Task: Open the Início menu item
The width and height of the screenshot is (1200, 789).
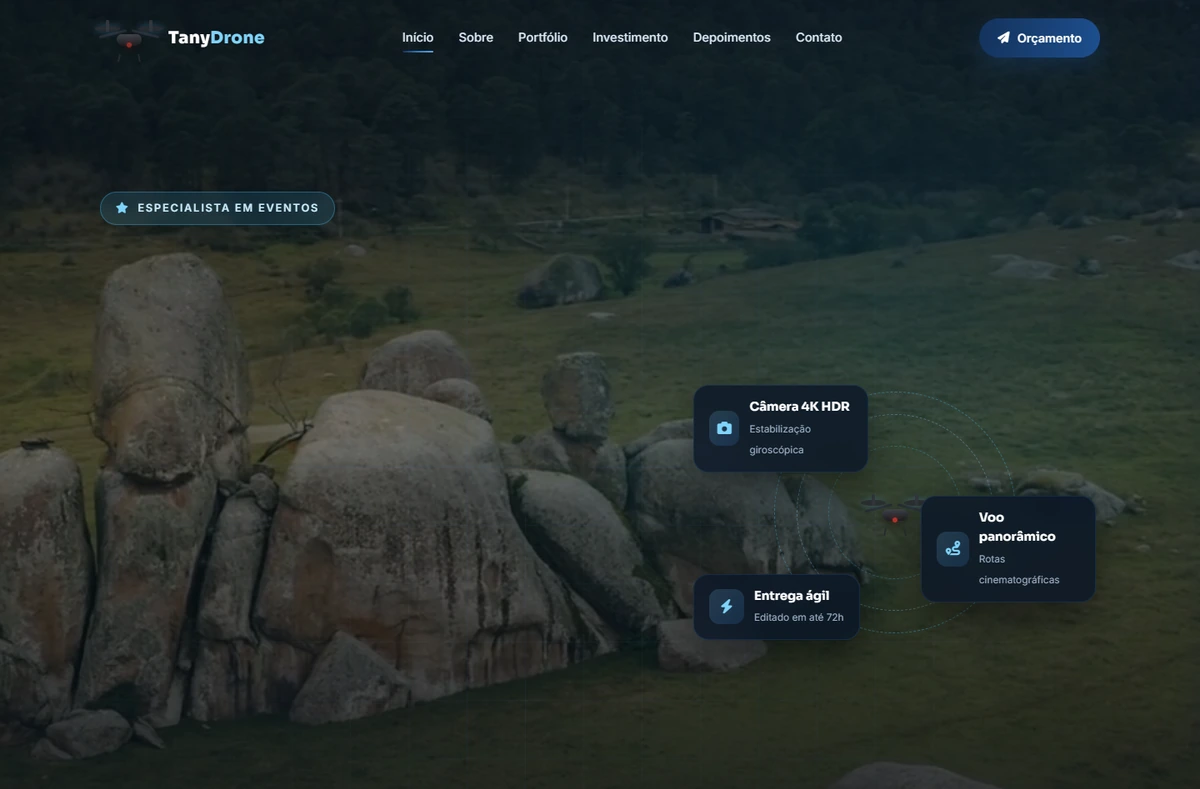Action: coord(418,37)
